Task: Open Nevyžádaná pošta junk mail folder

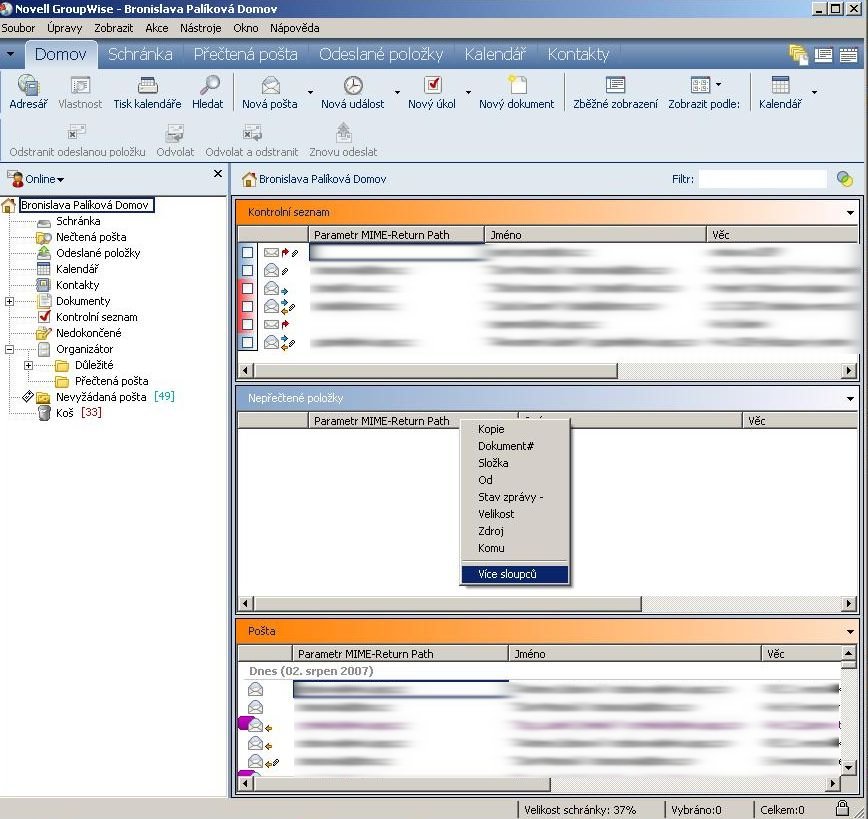Action: [x=101, y=397]
